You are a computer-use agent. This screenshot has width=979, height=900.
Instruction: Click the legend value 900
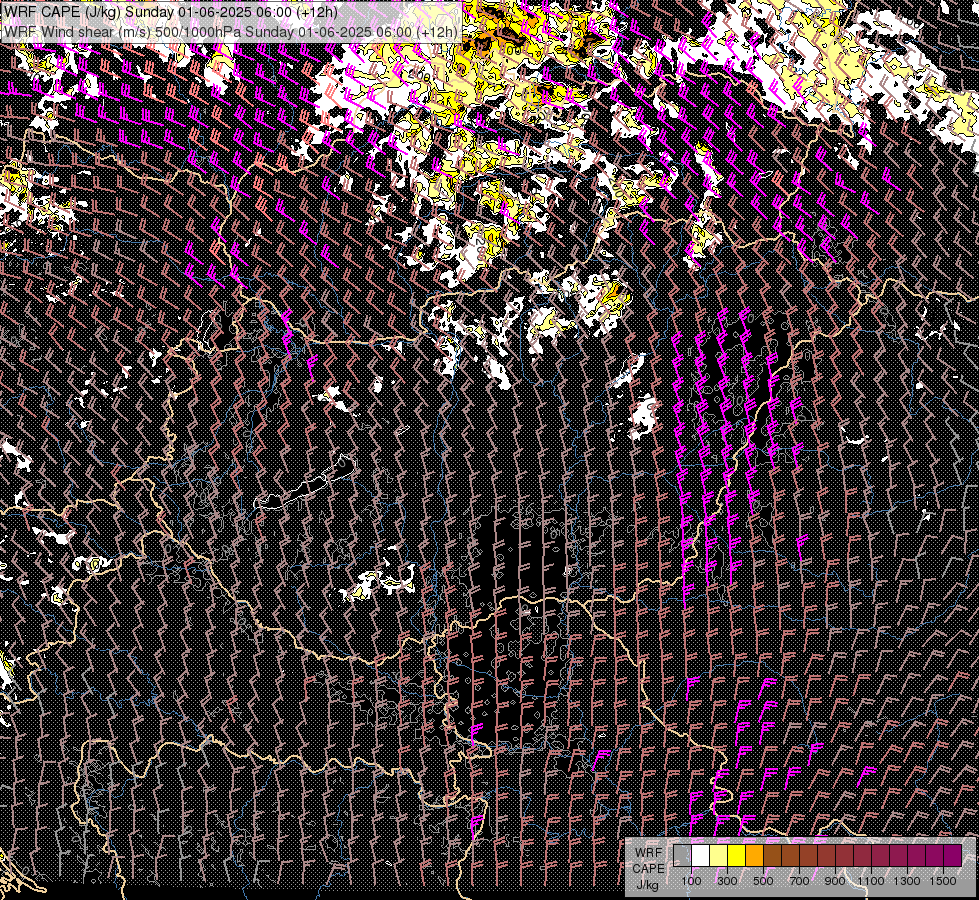[835, 881]
